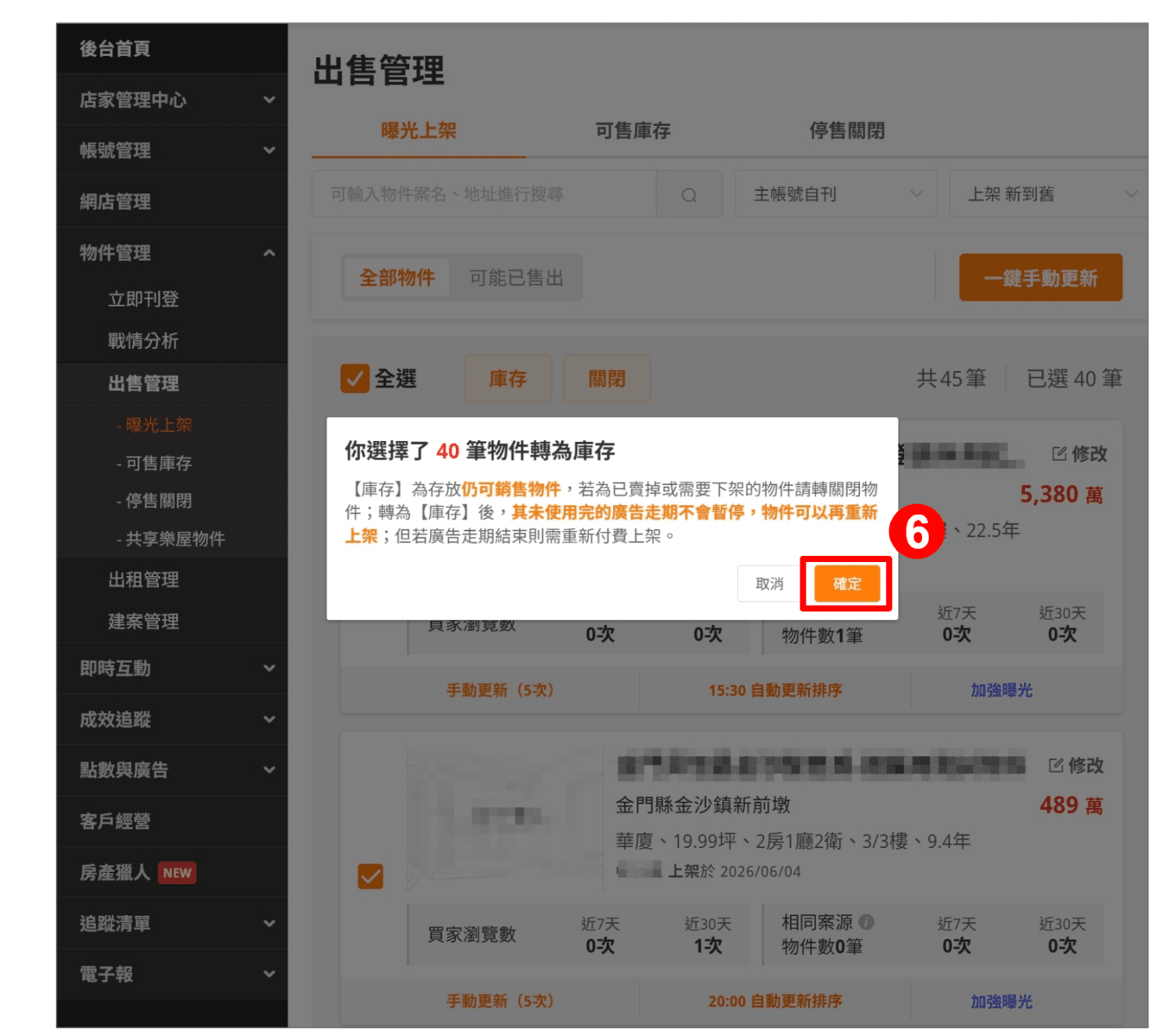This screenshot has height=1036, width=1169.
Task: Uncheck the 金門縣金沙鎮新前墩 listing checkbox
Action: [x=370, y=876]
